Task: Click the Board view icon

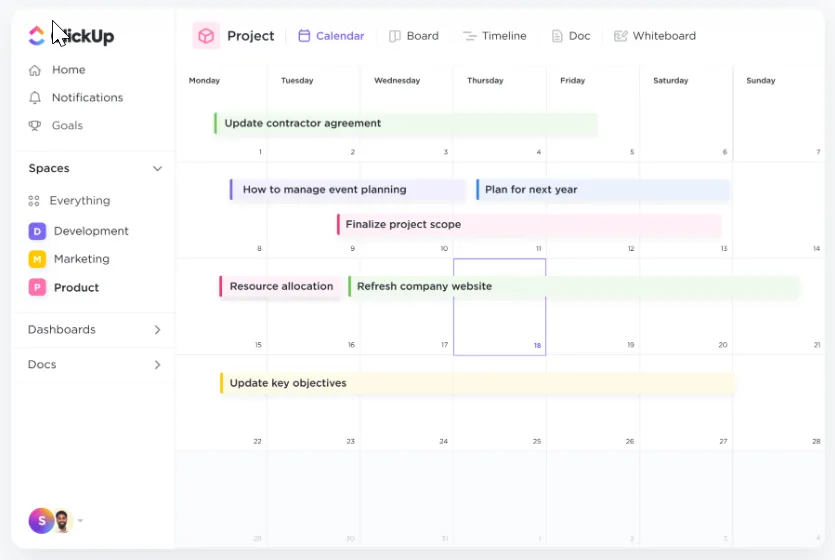Action: [x=395, y=36]
